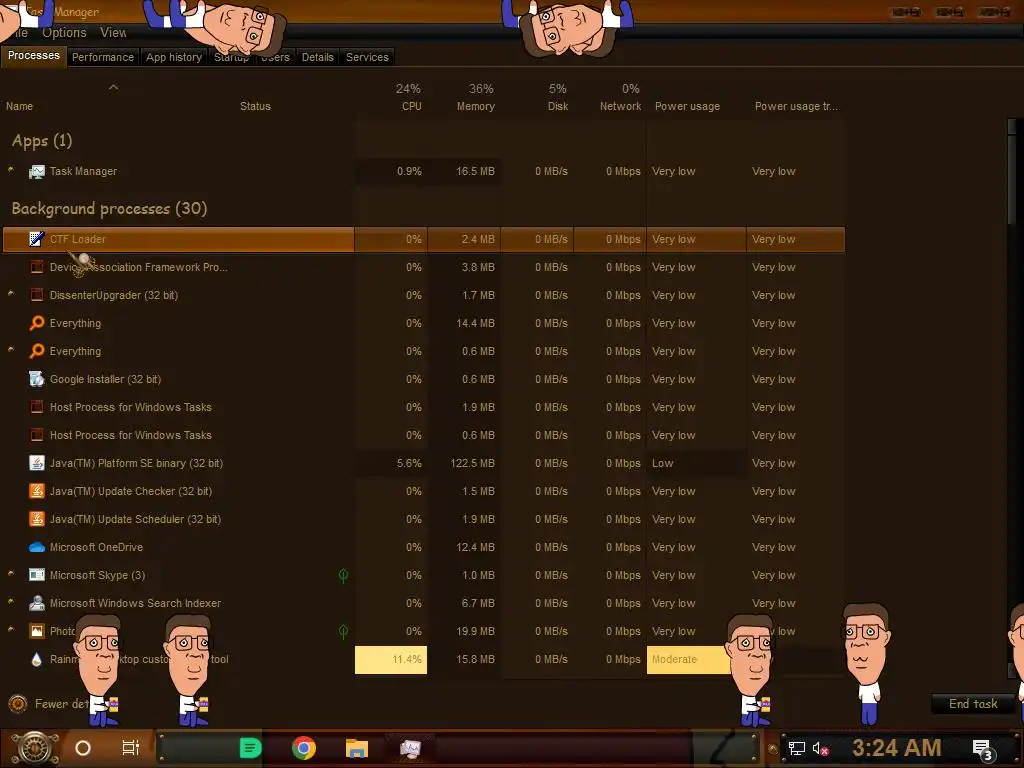Sort by Power usage trend column header
This screenshot has width=1024, height=768.
coord(796,106)
